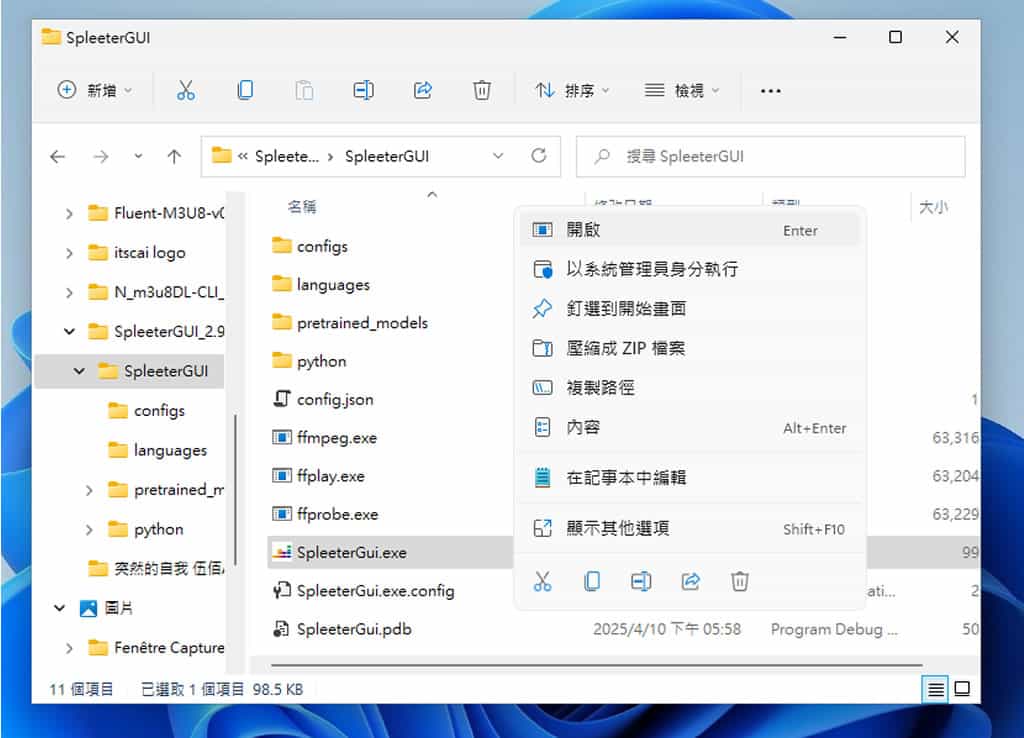Open the 檢視 View dropdown
The image size is (1024, 738).
[x=682, y=90]
